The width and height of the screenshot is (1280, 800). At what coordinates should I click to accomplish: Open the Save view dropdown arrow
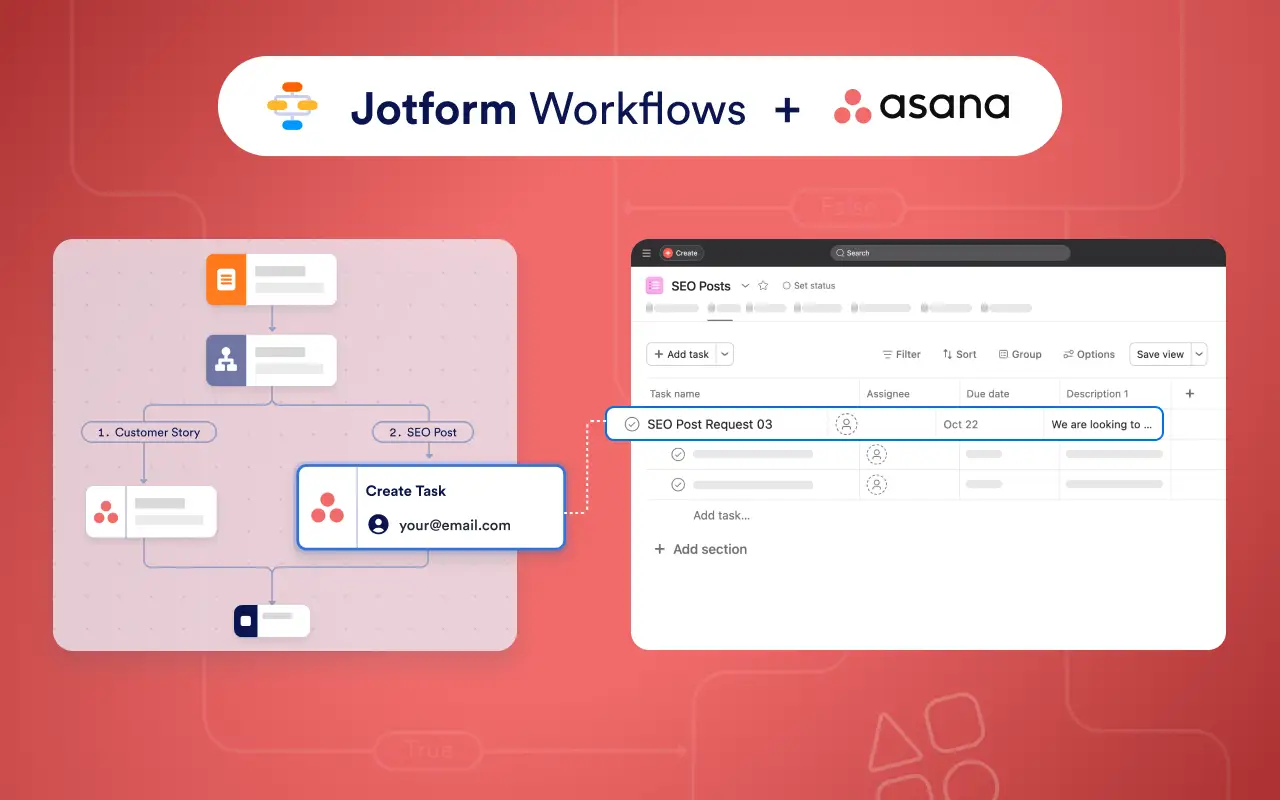coord(1199,354)
